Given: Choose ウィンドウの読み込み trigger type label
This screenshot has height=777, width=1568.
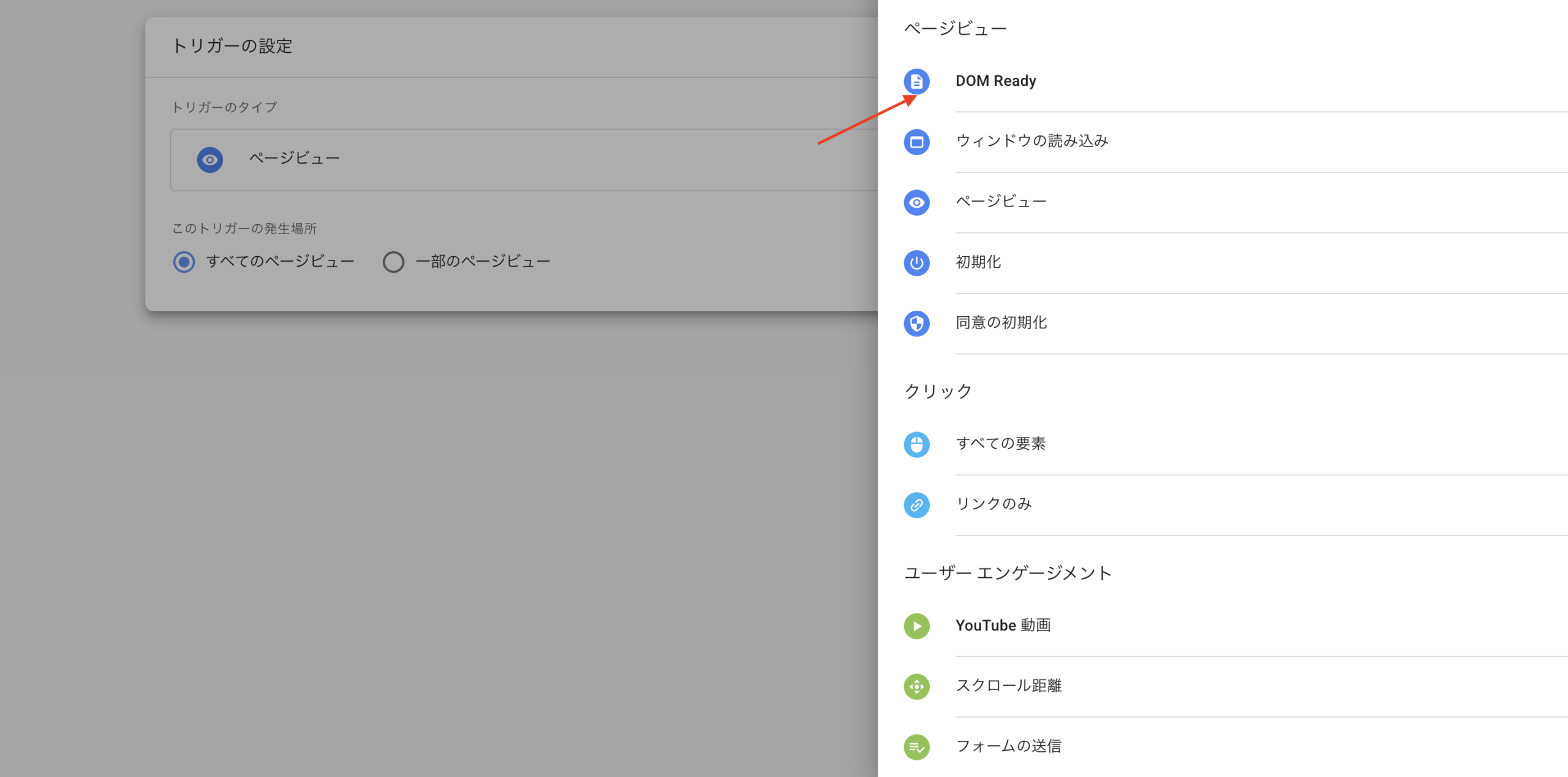Looking at the screenshot, I should (x=1031, y=142).
